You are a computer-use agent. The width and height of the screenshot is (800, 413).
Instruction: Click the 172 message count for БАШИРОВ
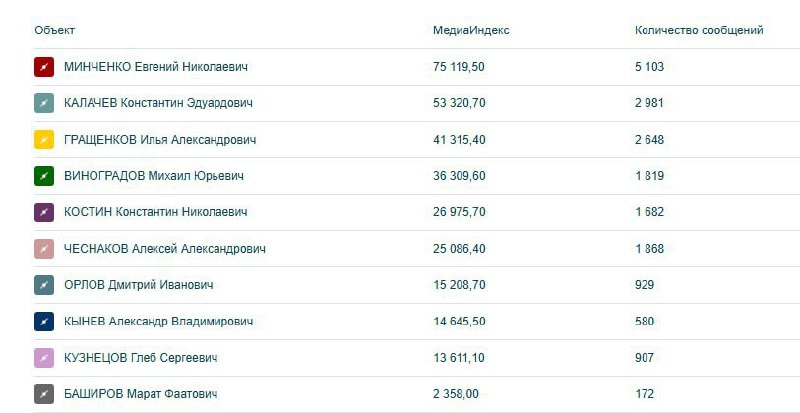click(644, 394)
